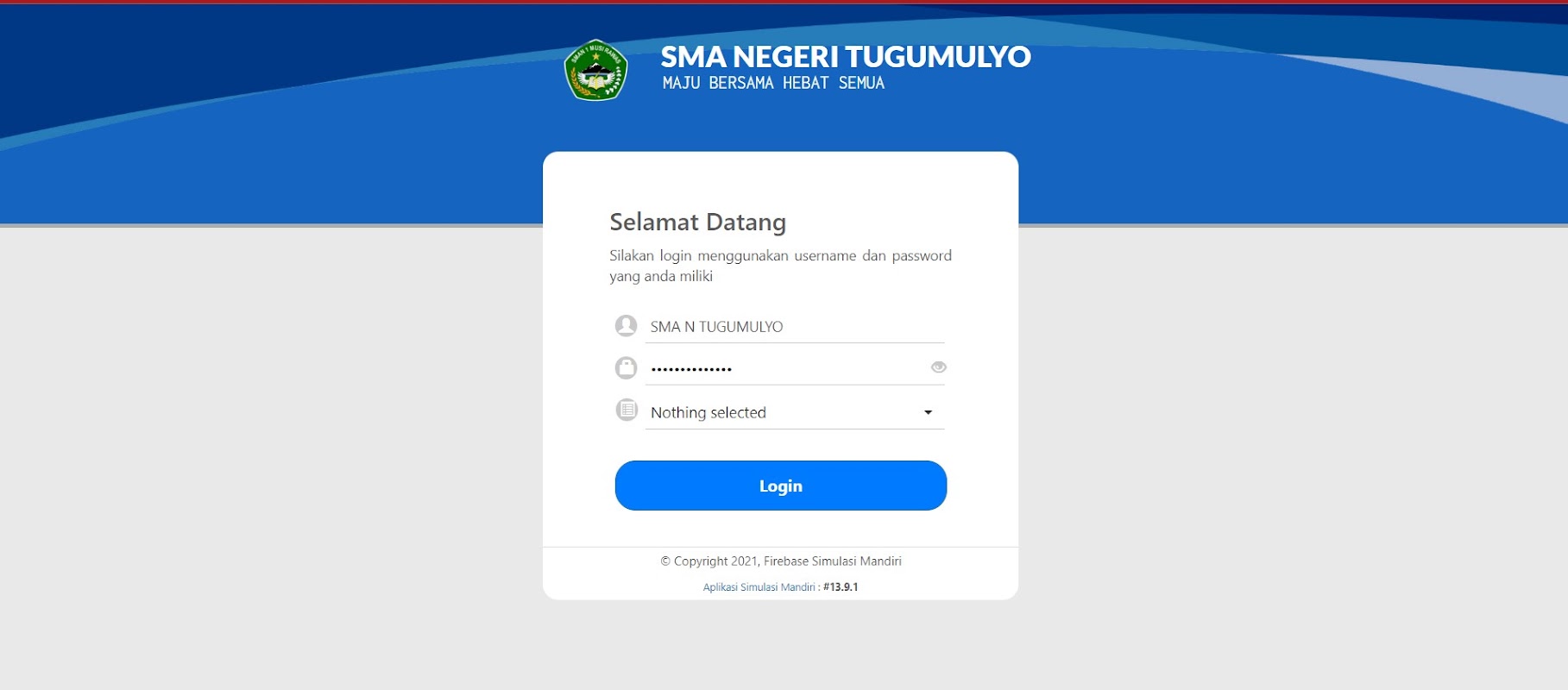Viewport: 1568px width, 690px height.
Task: Click the user avatar icon beside username
Action: [x=626, y=325]
